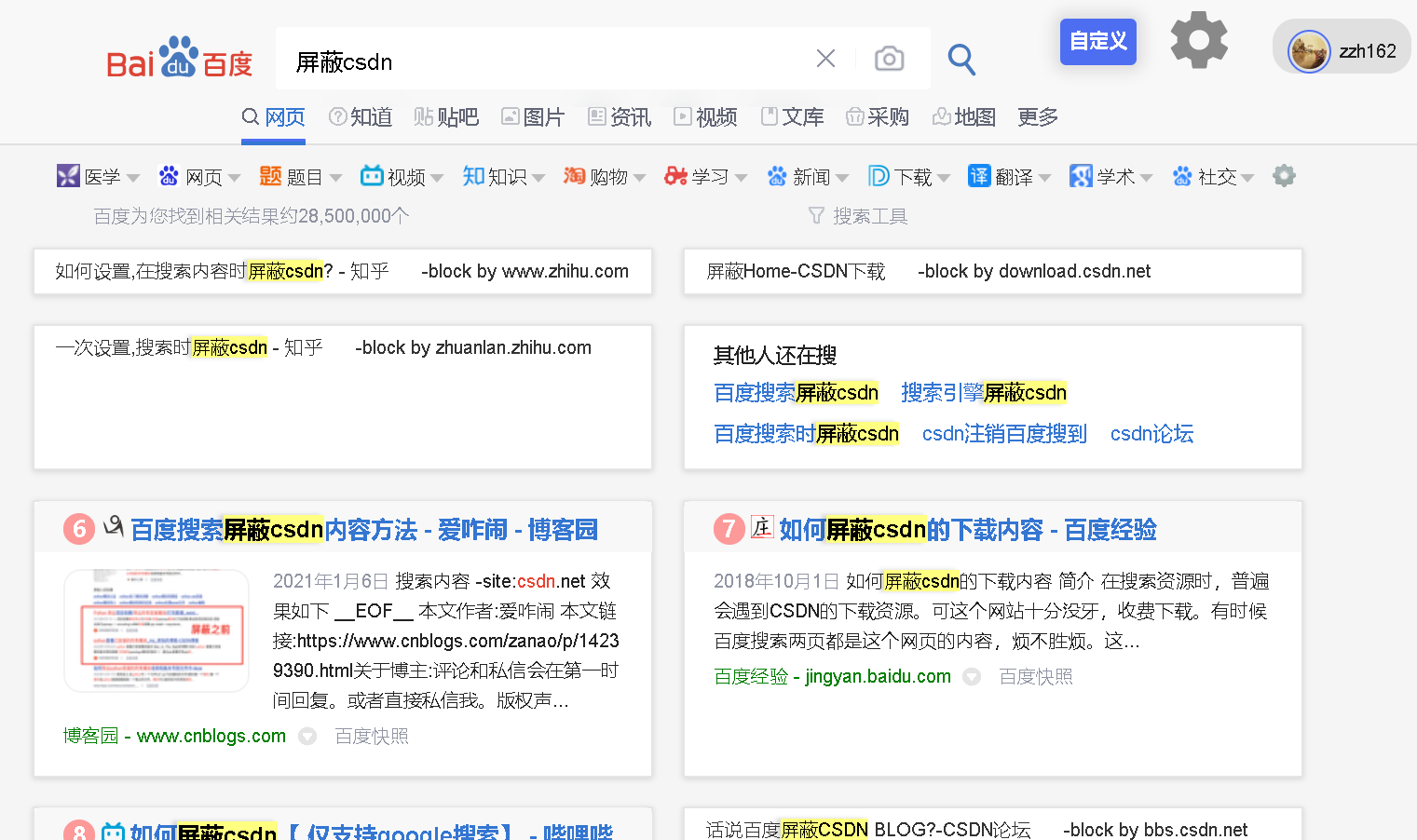The height and width of the screenshot is (840, 1417).
Task: Click the Baidu logo
Action: 179,59
